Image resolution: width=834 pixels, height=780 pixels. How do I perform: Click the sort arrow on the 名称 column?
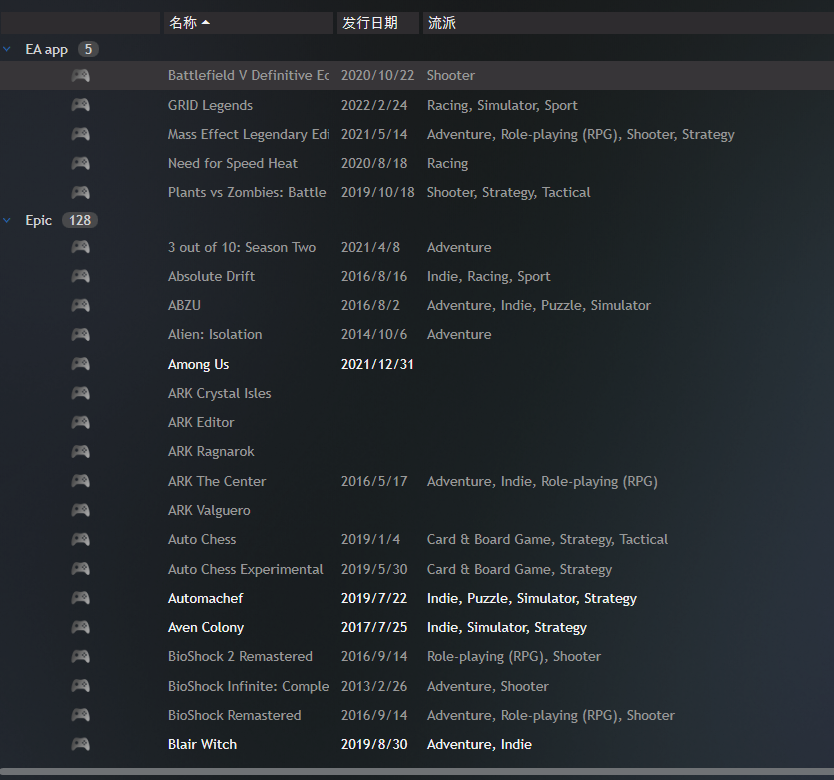[206, 22]
